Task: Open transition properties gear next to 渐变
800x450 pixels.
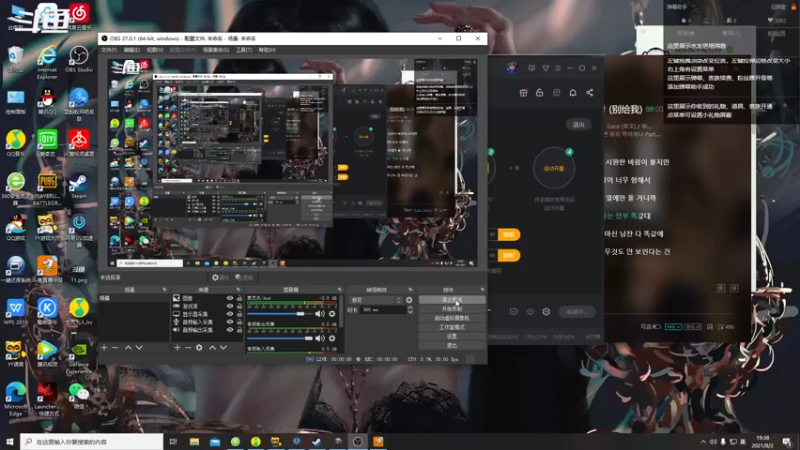Action: pos(409,300)
